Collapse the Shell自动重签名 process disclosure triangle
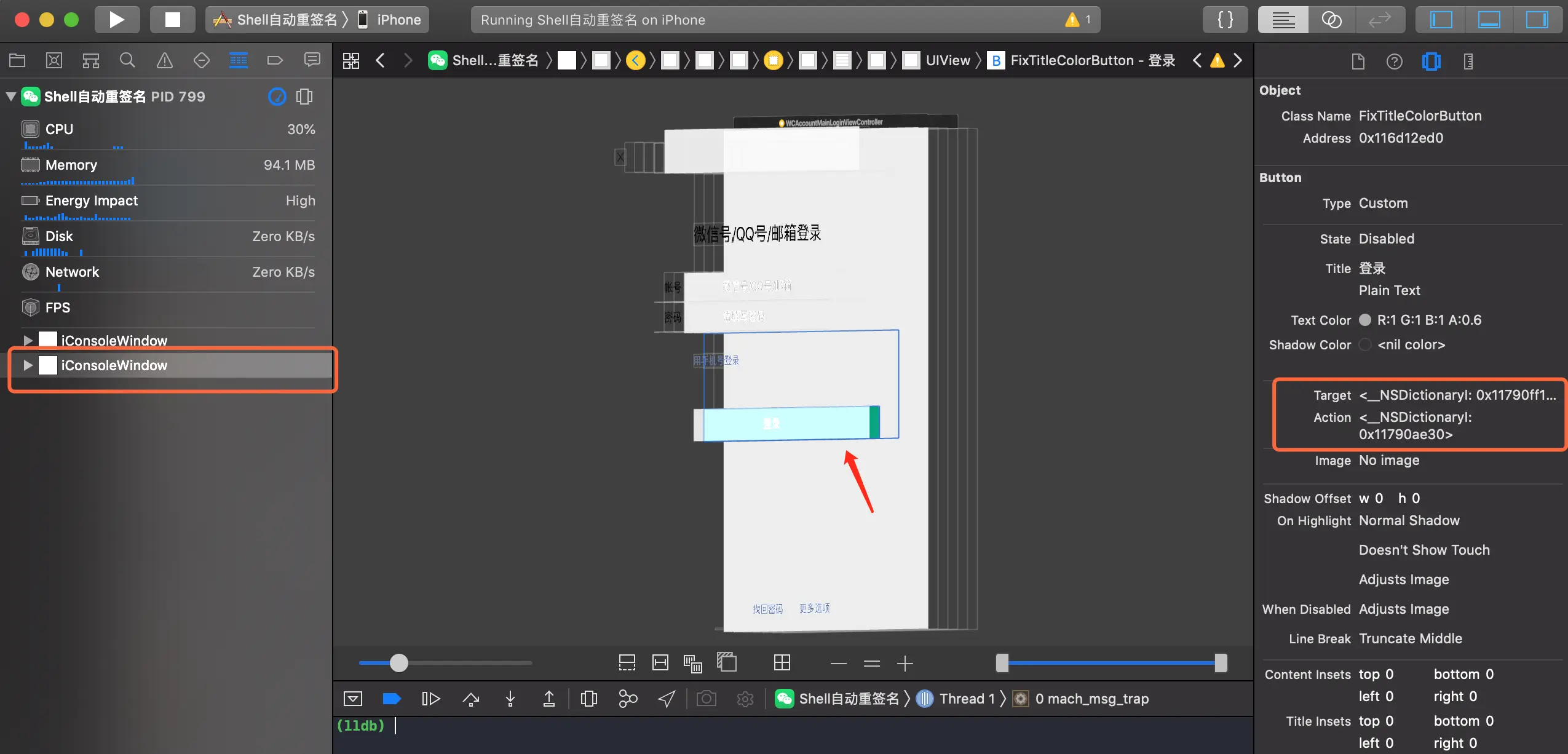This screenshot has width=1568, height=754. [x=11, y=97]
